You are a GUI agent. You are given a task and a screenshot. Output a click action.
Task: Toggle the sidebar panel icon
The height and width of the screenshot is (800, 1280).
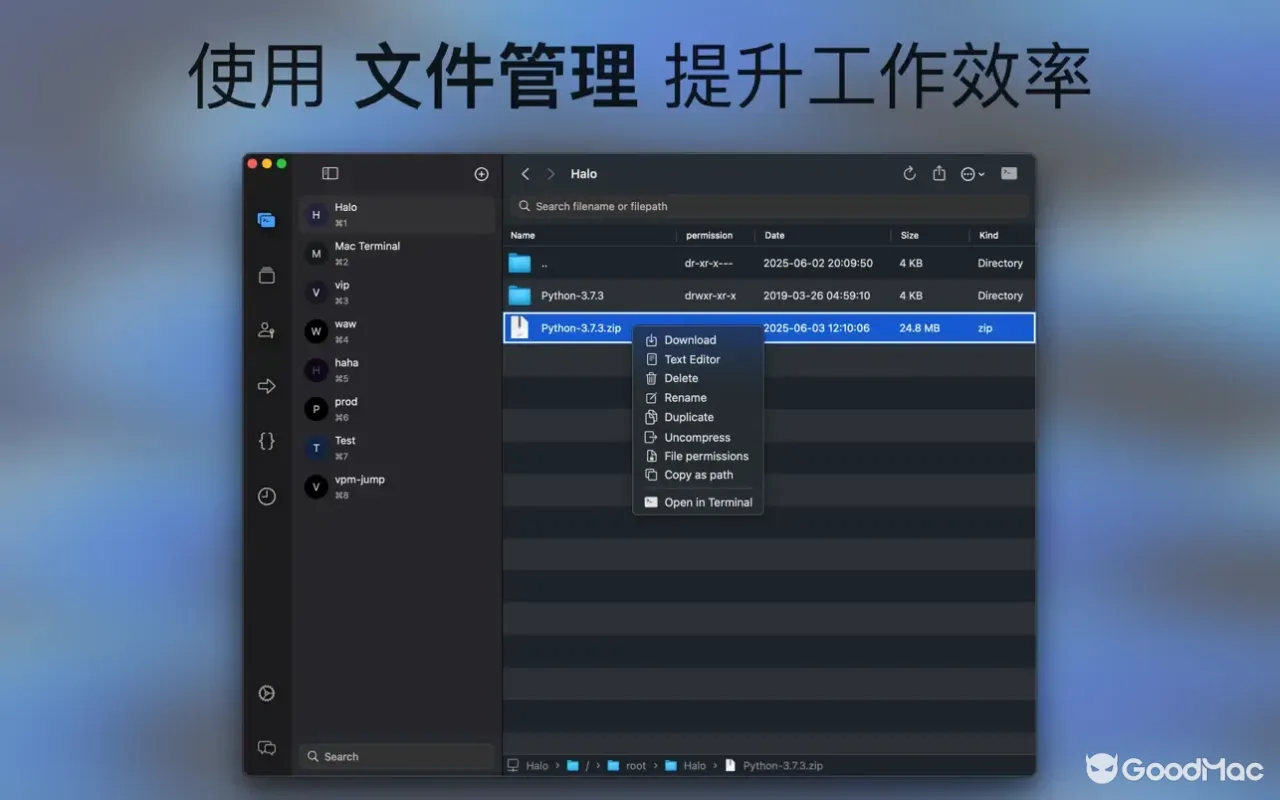330,174
